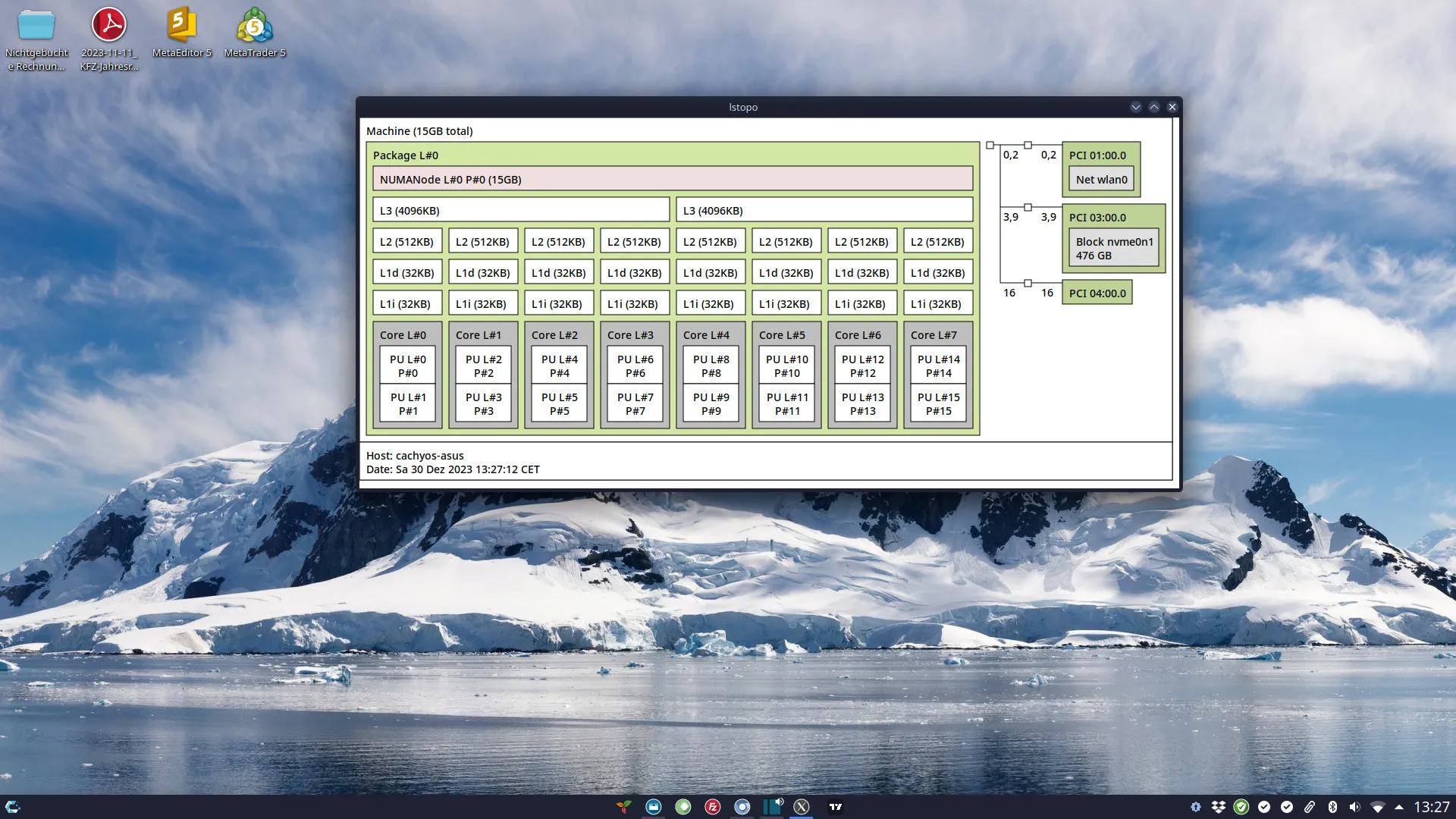
Task: Click the 13:27 clock in panel
Action: click(1431, 807)
